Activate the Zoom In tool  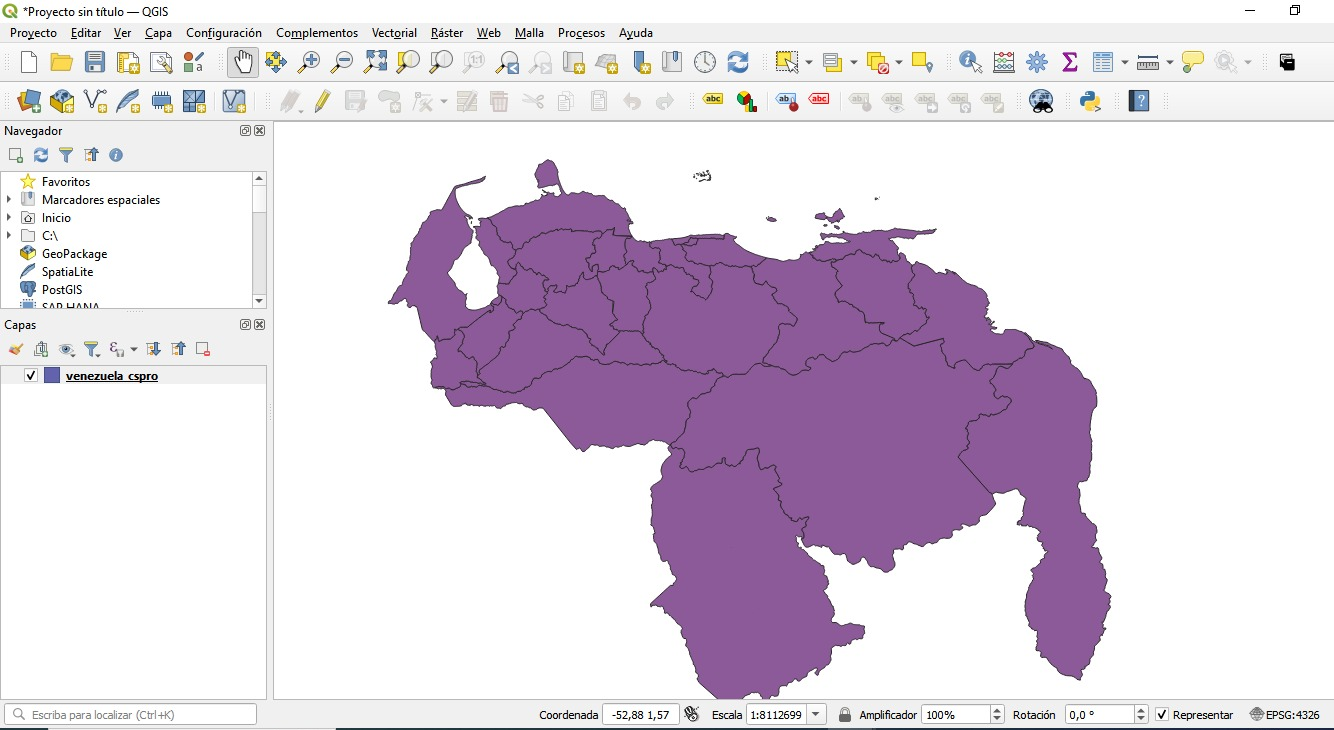click(x=309, y=62)
